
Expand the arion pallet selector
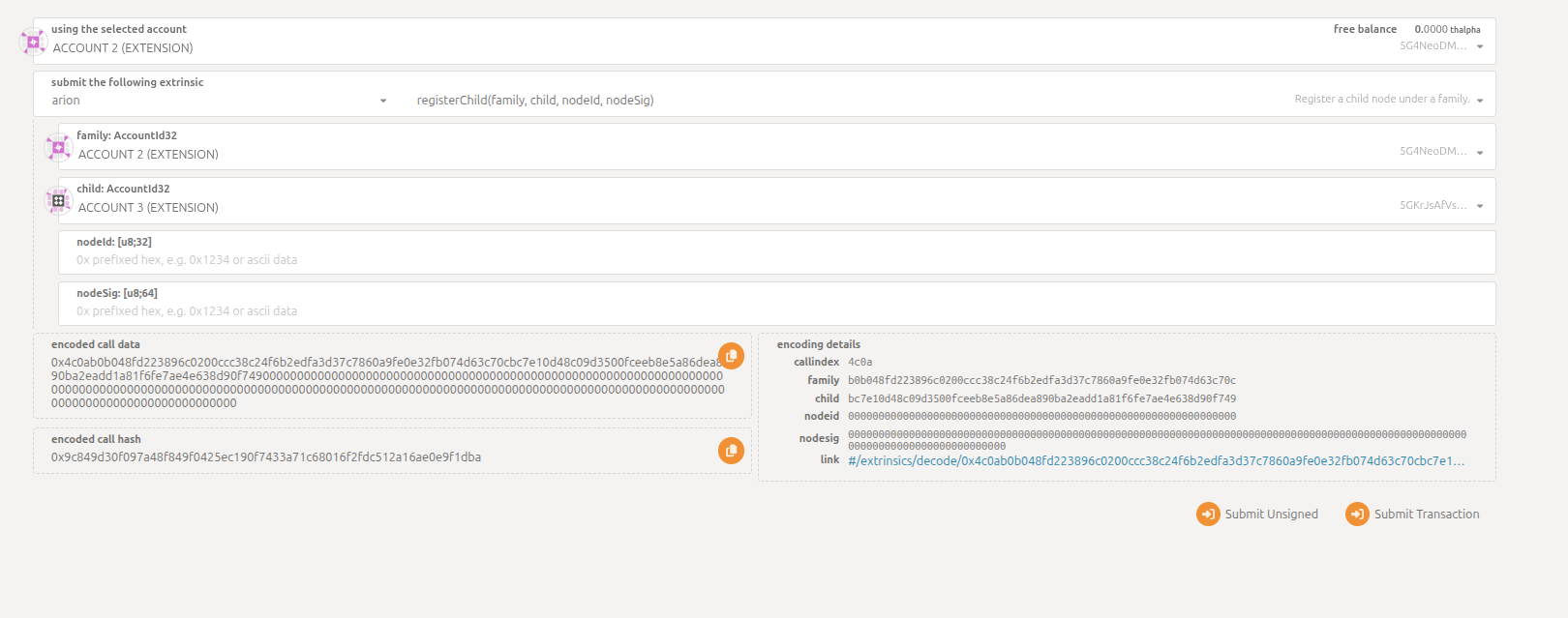[x=383, y=101]
